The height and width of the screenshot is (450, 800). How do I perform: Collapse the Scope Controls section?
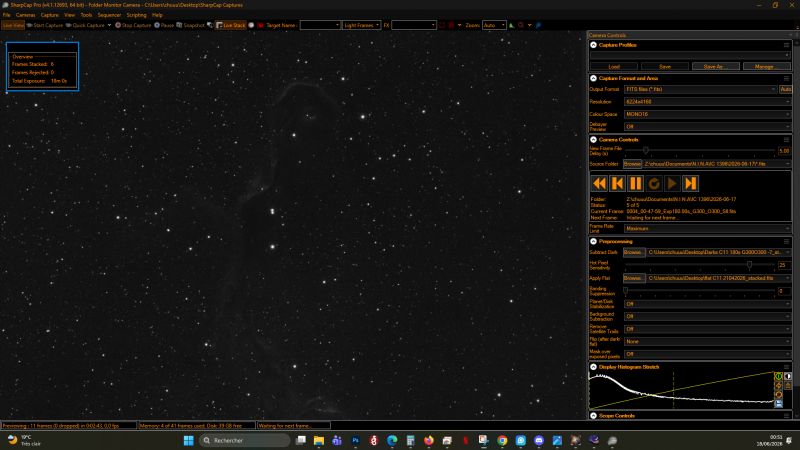593,416
